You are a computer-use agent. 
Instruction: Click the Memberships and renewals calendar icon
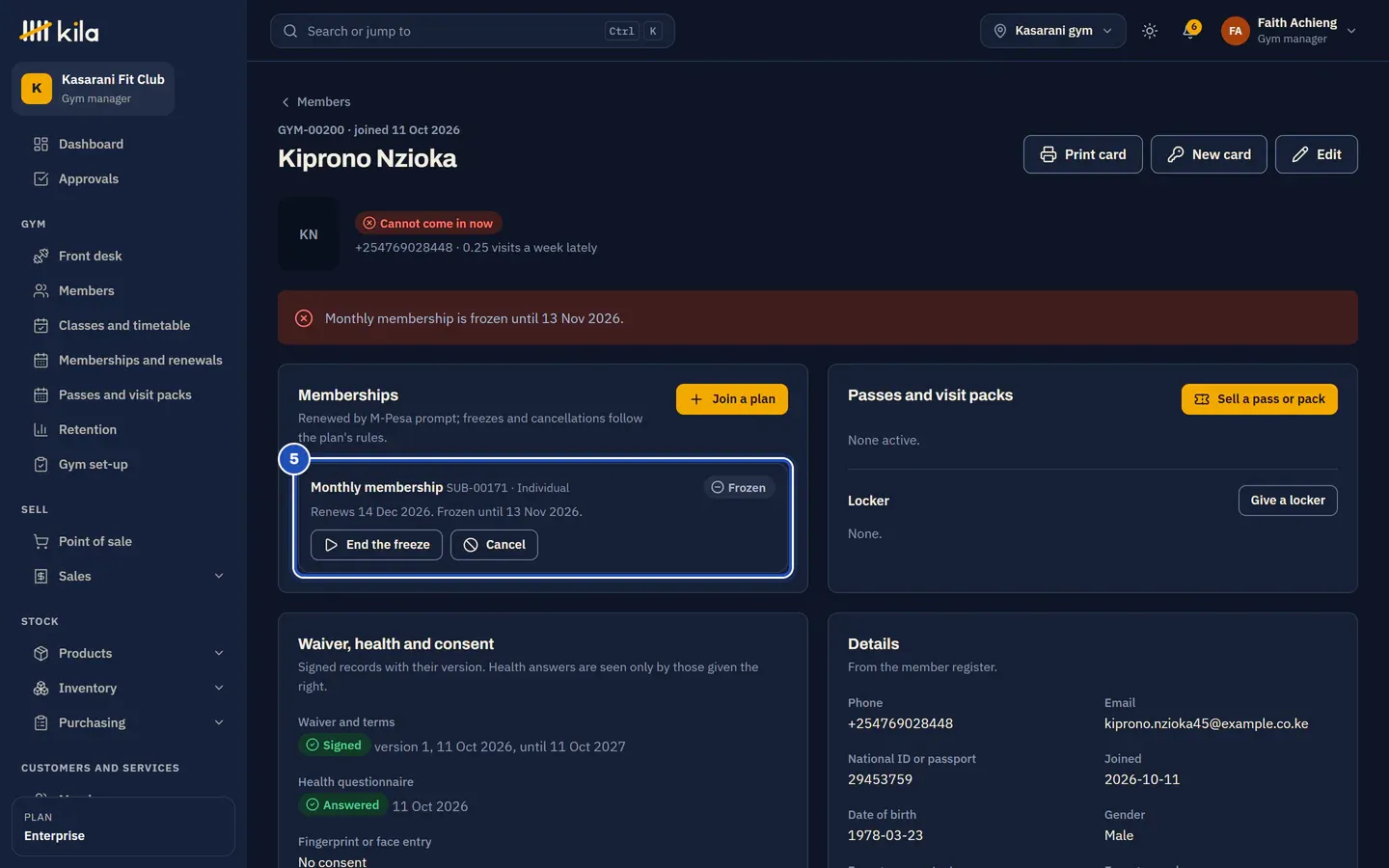(x=41, y=360)
